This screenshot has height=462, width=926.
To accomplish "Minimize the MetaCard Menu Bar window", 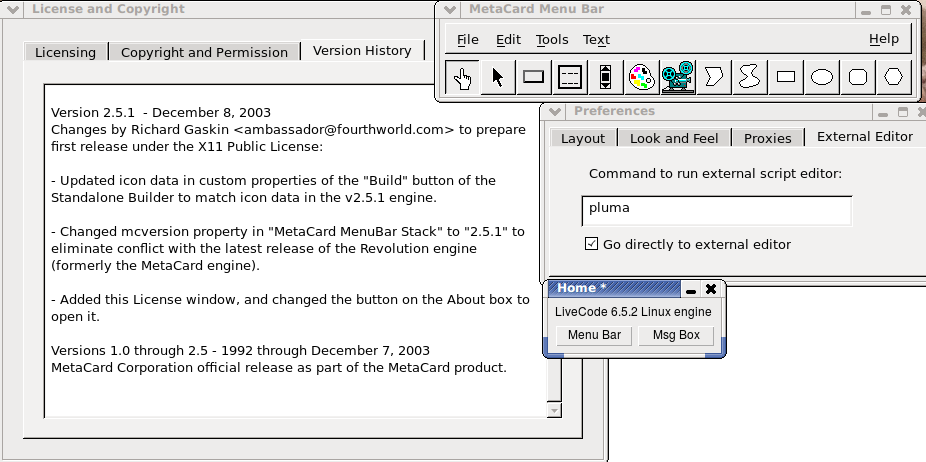I will click(x=866, y=11).
